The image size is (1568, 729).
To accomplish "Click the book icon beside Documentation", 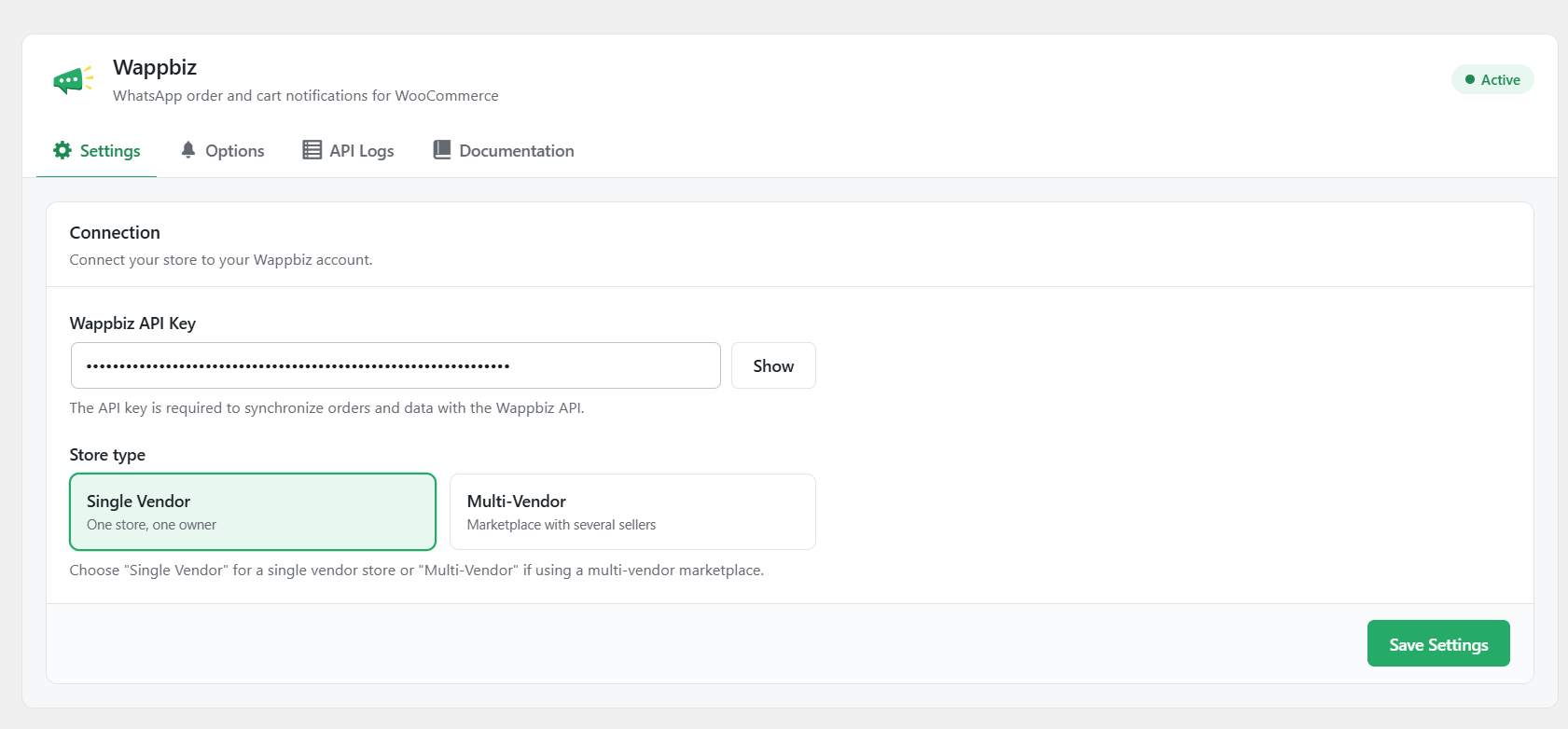I will tap(442, 150).
